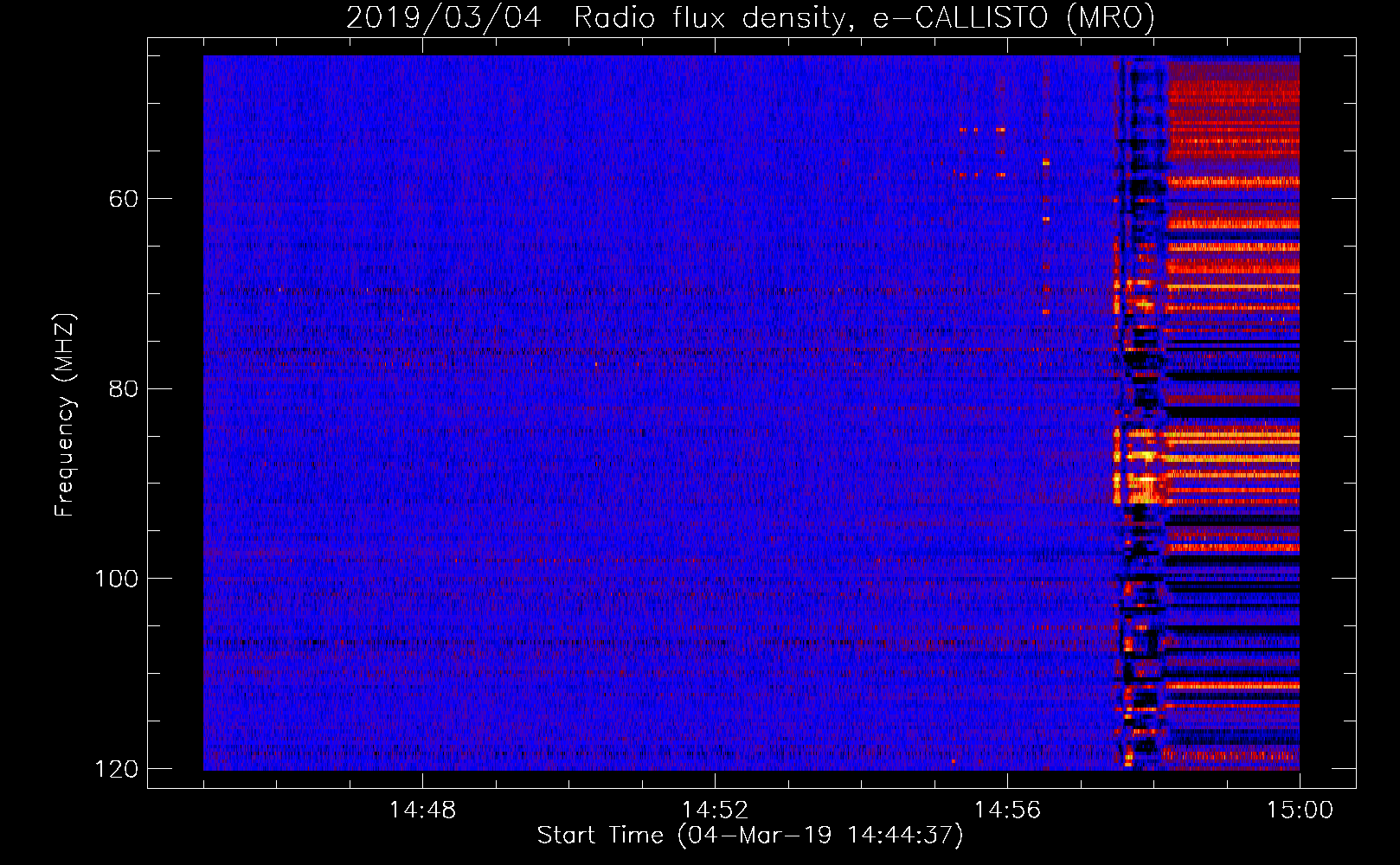Click the 60 frequency tick label
Viewport: 1400px width, 865px height.
[124, 199]
